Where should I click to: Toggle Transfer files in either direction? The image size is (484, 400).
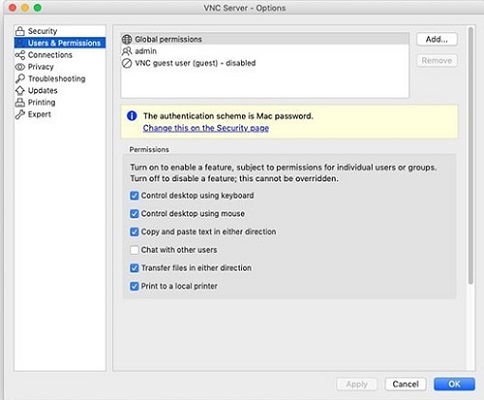click(134, 268)
